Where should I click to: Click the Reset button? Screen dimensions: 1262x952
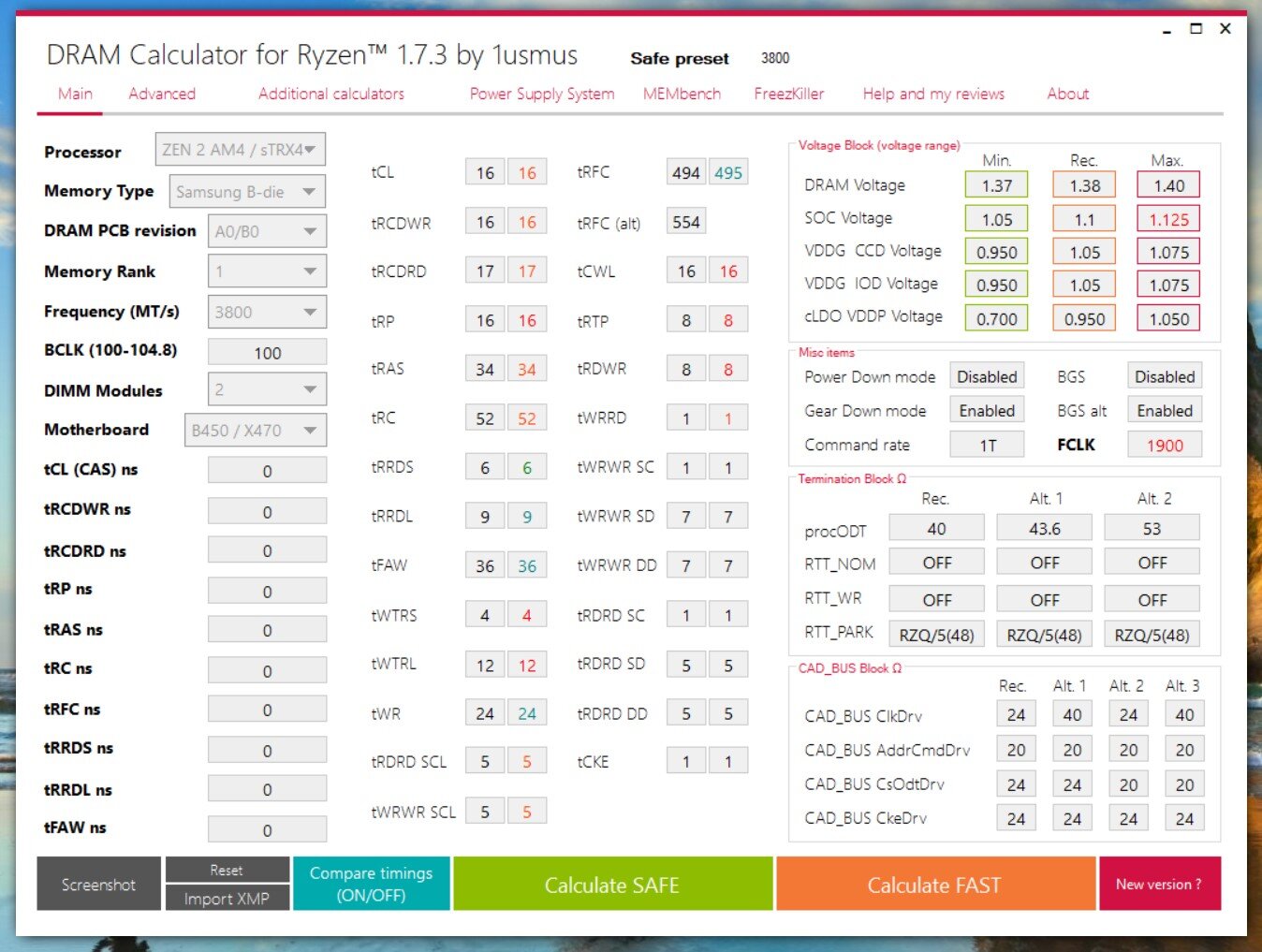click(227, 870)
